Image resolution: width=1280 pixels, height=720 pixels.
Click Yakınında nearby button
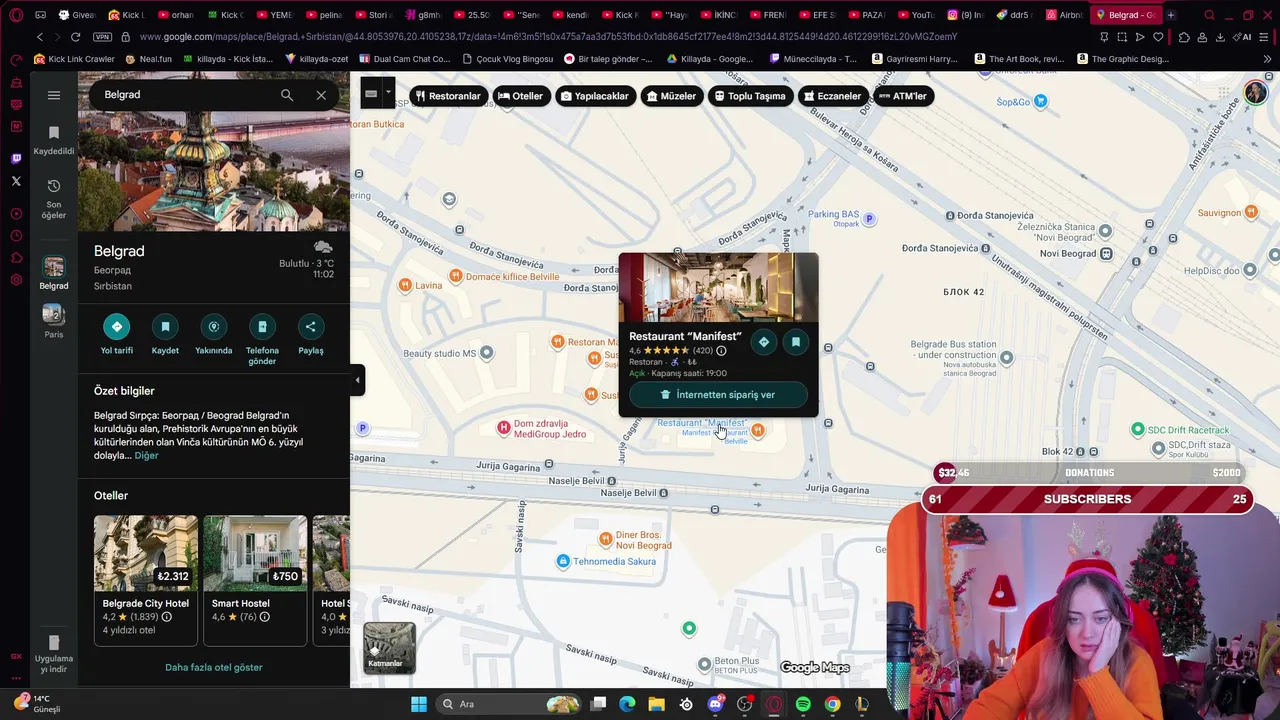[213, 327]
